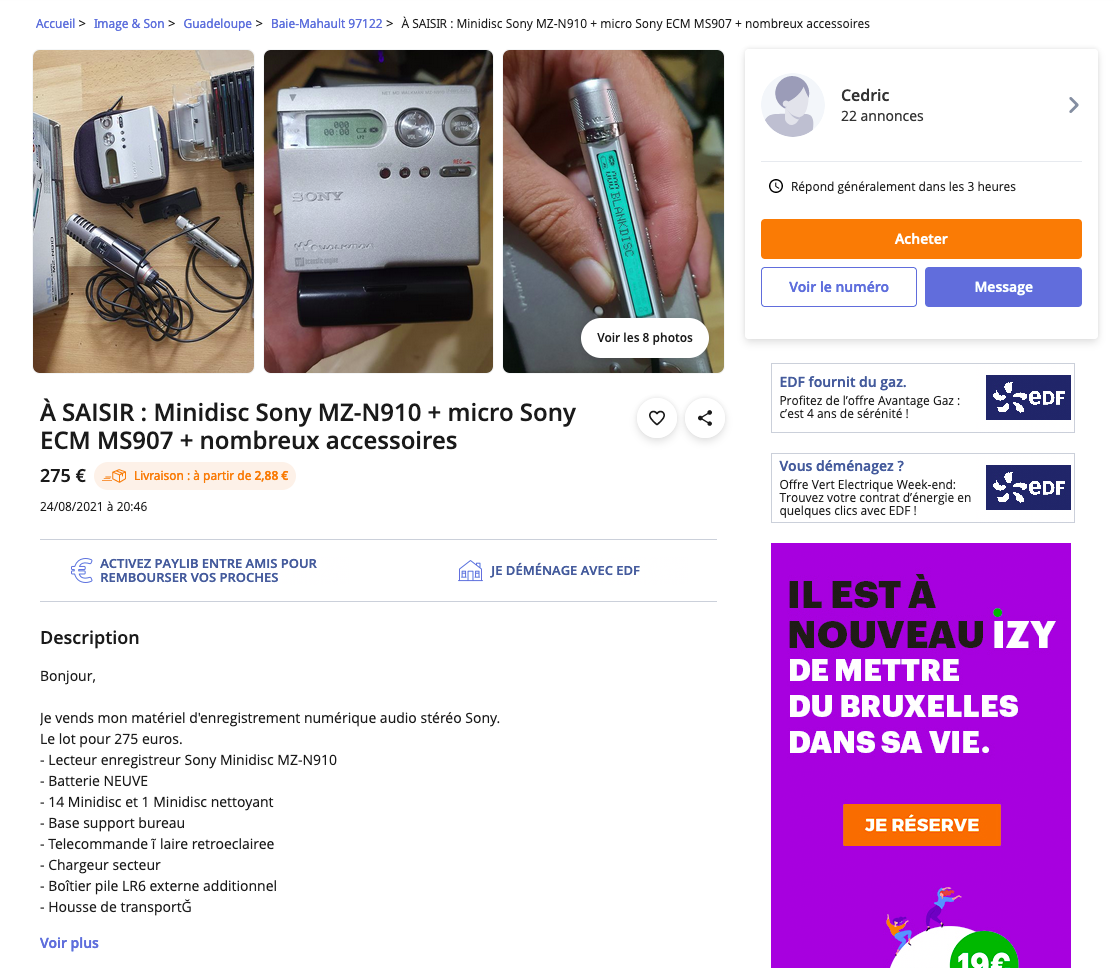Click the EDF logo in moving ad

(1028, 488)
